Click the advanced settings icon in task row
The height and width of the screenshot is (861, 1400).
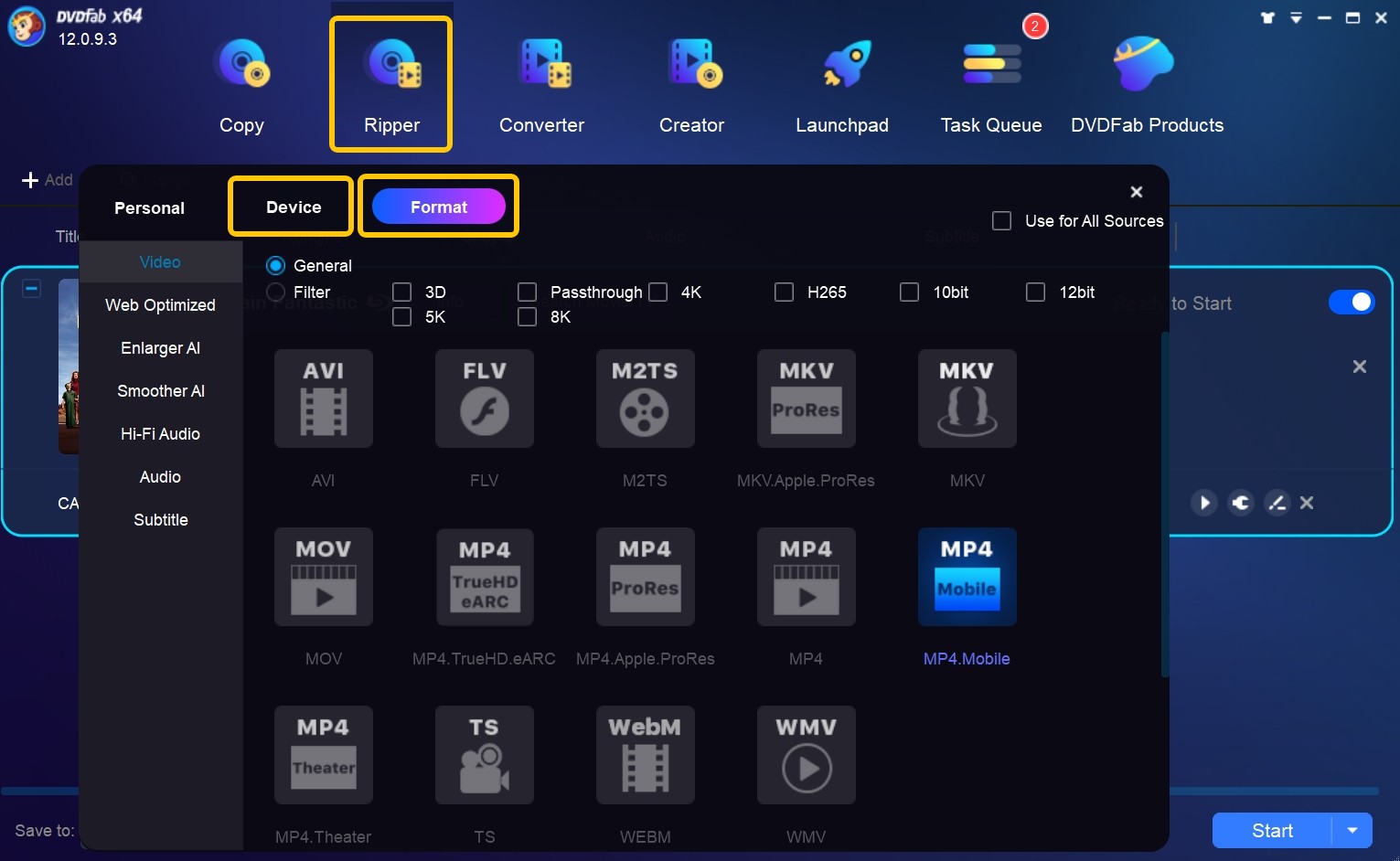(x=1241, y=503)
